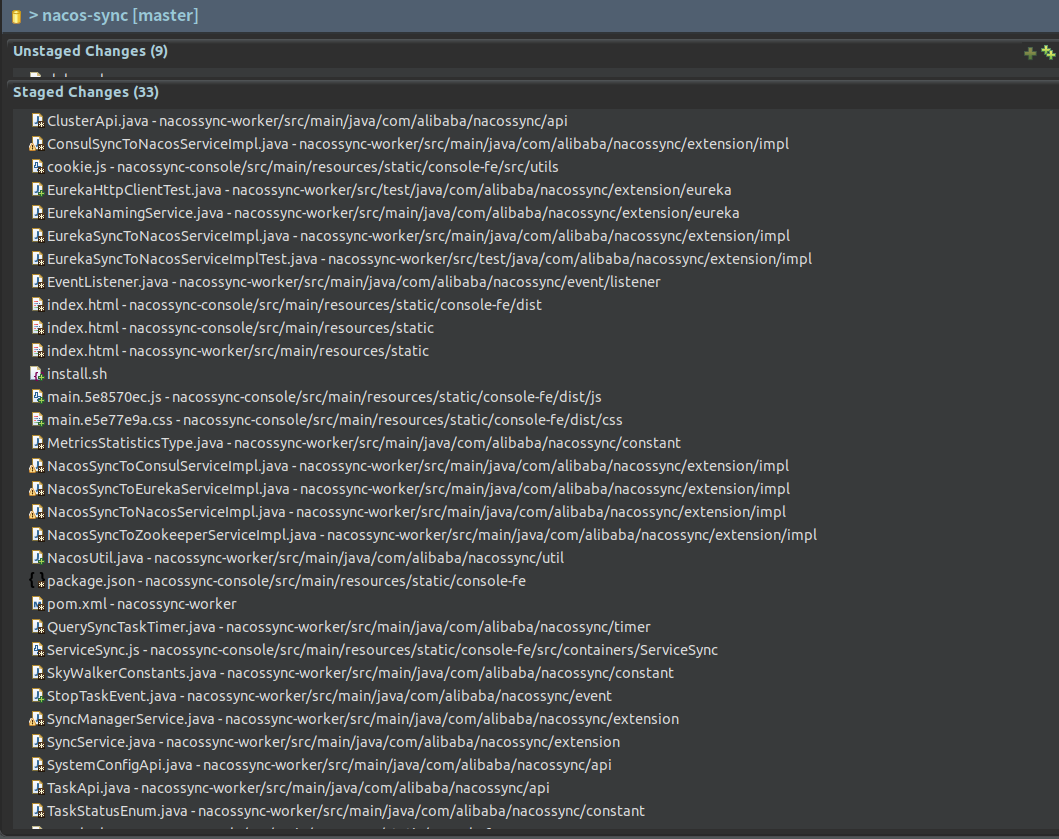Select EurekaSyncToNacosServiceImplTest.java staged file
The width and height of the screenshot is (1059, 839).
(430, 259)
